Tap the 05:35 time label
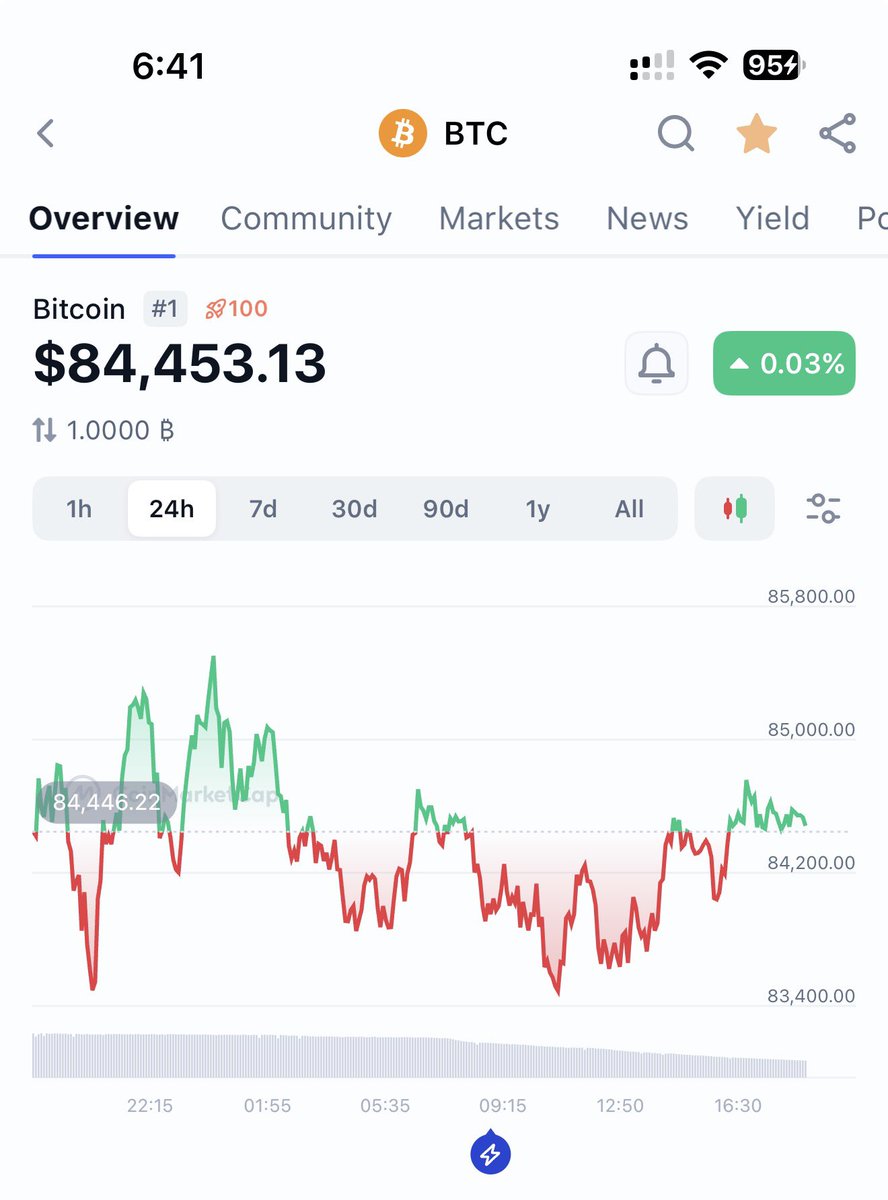The image size is (888, 1200). point(385,1105)
